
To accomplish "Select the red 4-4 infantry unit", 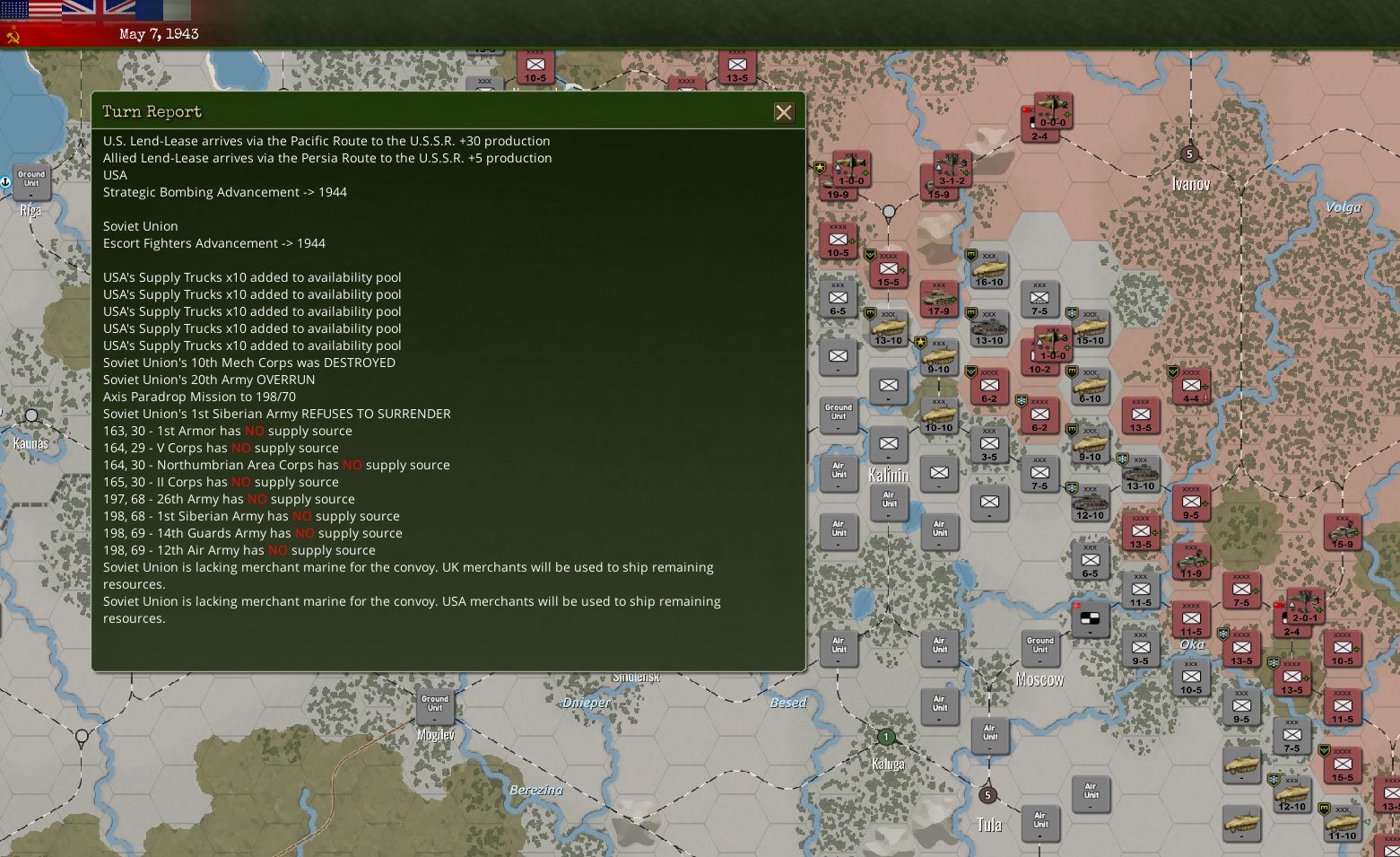I will pyautogui.click(x=1191, y=386).
